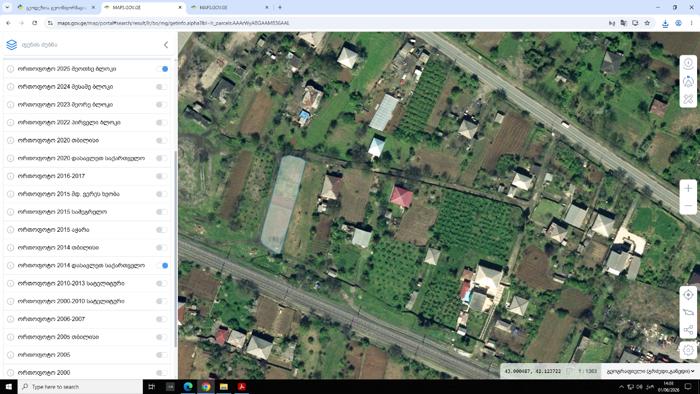The image size is (700, 394).
Task: Enable the Orthophoto 2005 layer toggle
Action: (162, 355)
